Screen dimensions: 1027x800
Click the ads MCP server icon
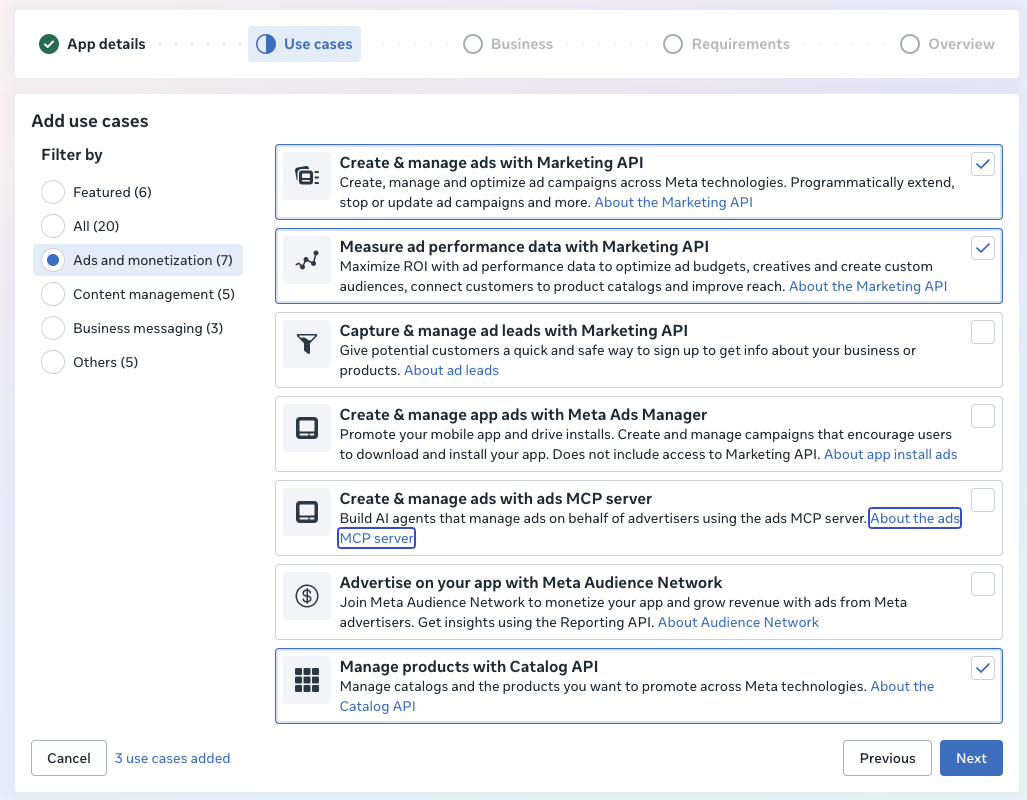tap(307, 512)
